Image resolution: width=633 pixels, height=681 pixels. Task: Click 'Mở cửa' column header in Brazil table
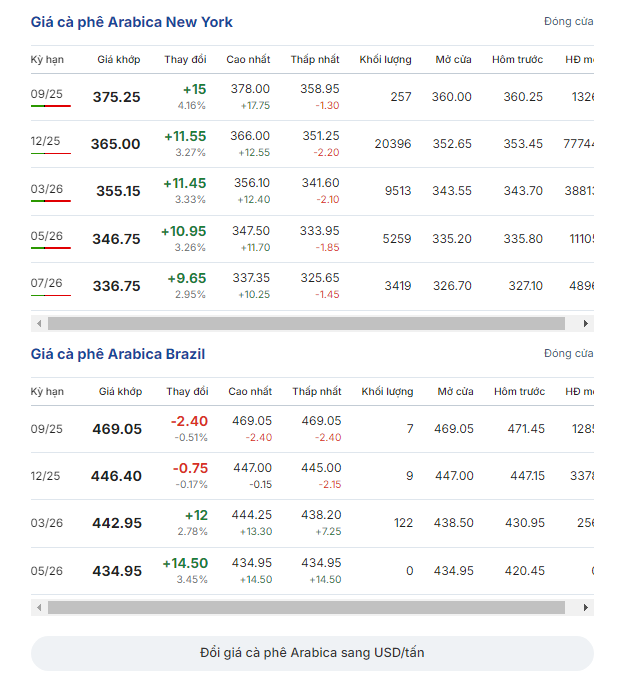pos(455,391)
